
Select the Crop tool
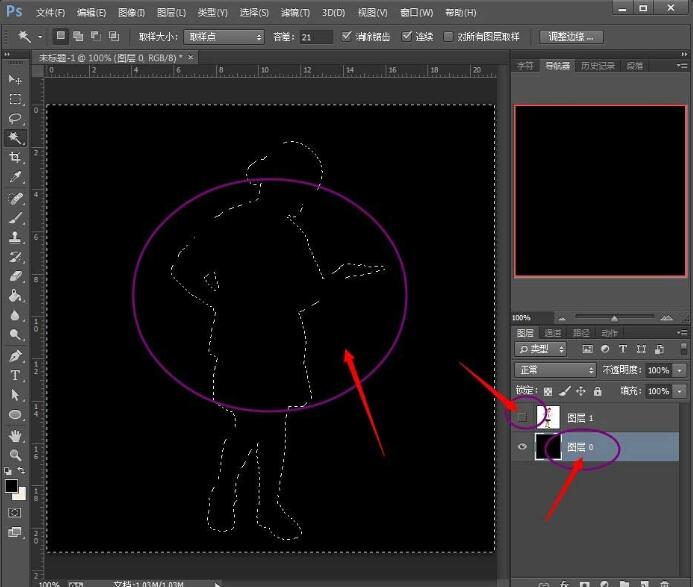coord(15,157)
